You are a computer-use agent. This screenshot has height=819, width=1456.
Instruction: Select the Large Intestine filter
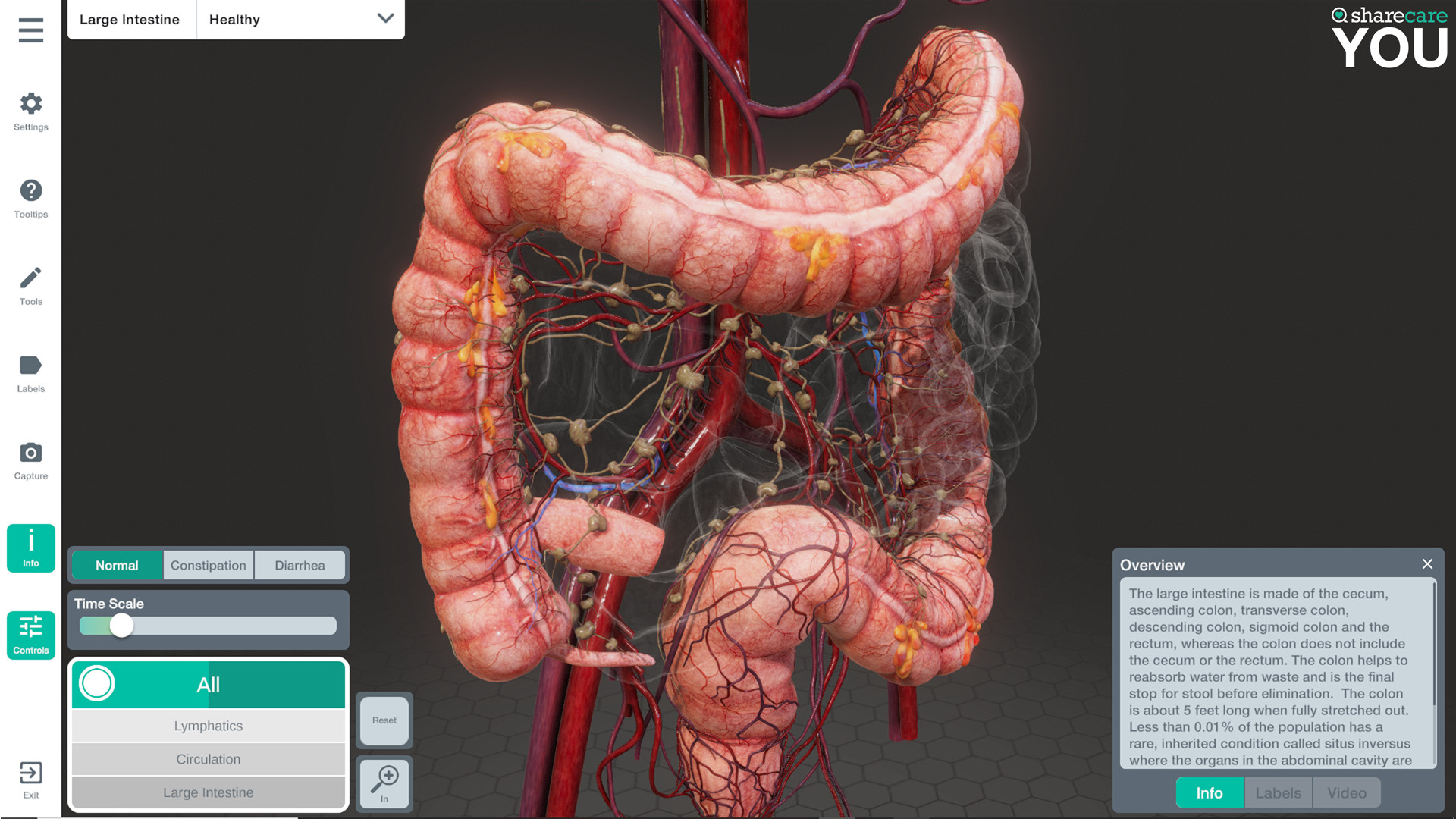pyautogui.click(x=207, y=791)
